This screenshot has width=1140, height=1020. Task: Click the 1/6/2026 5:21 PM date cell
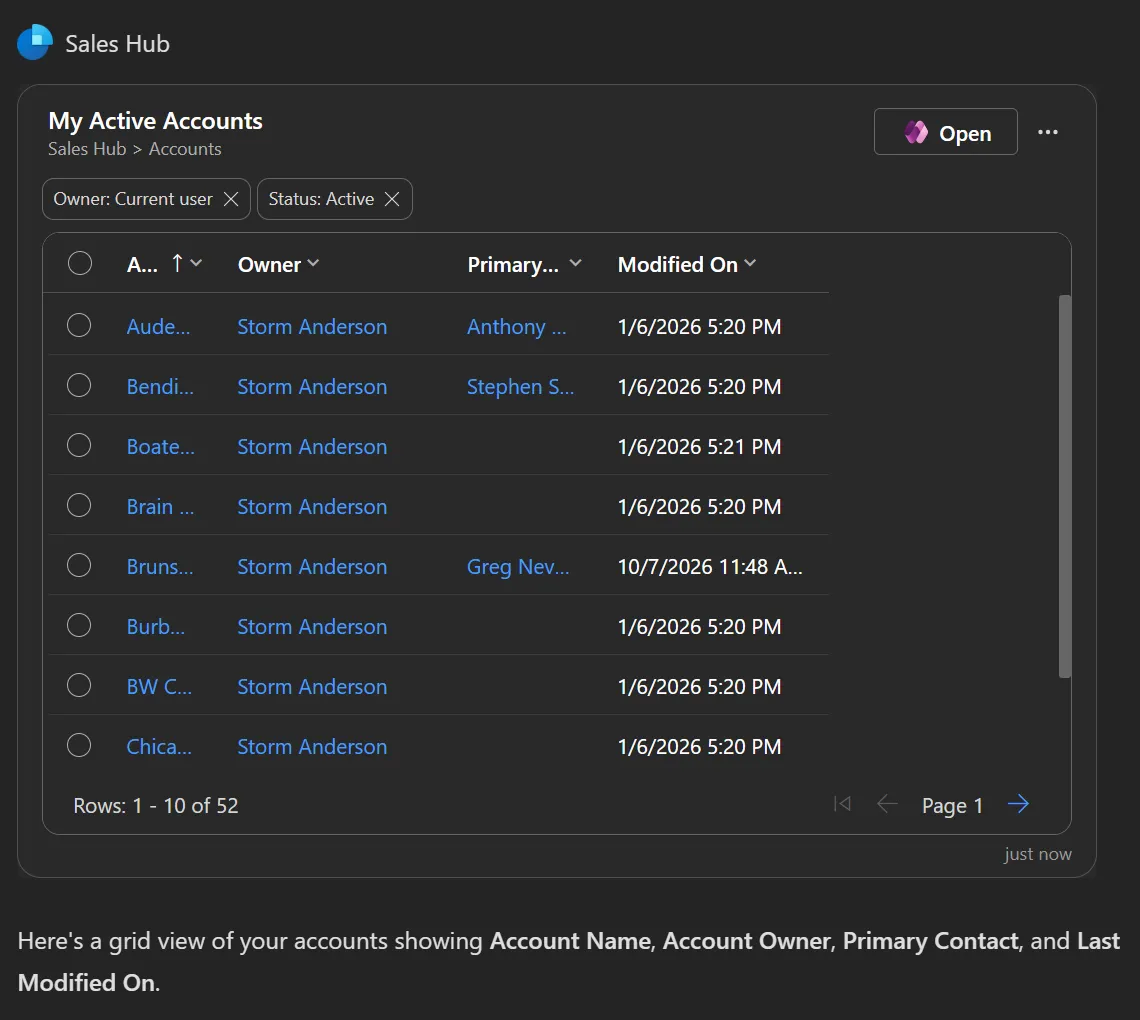tap(699, 446)
